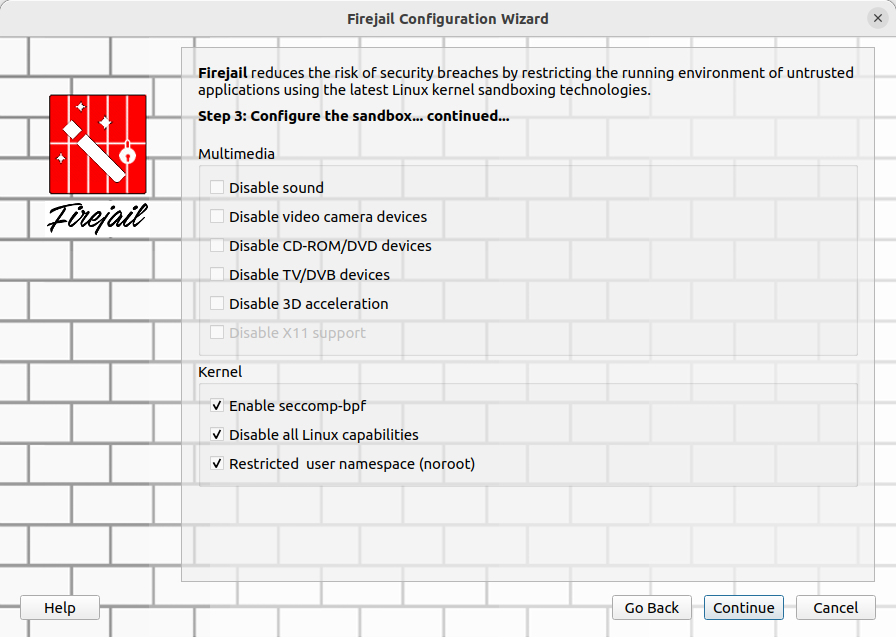Check Disable video camera devices
This screenshot has height=637, width=896.
point(217,216)
